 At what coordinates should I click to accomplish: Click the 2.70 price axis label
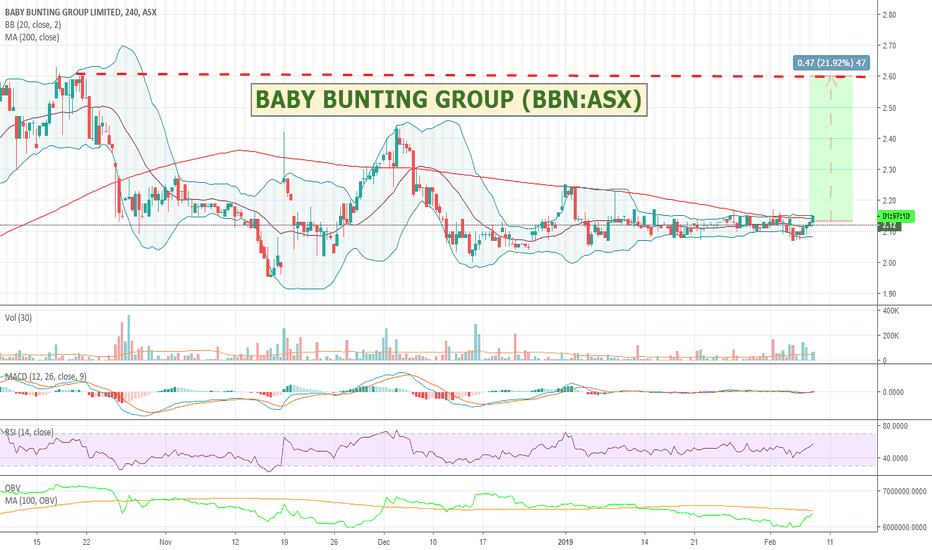tap(889, 46)
